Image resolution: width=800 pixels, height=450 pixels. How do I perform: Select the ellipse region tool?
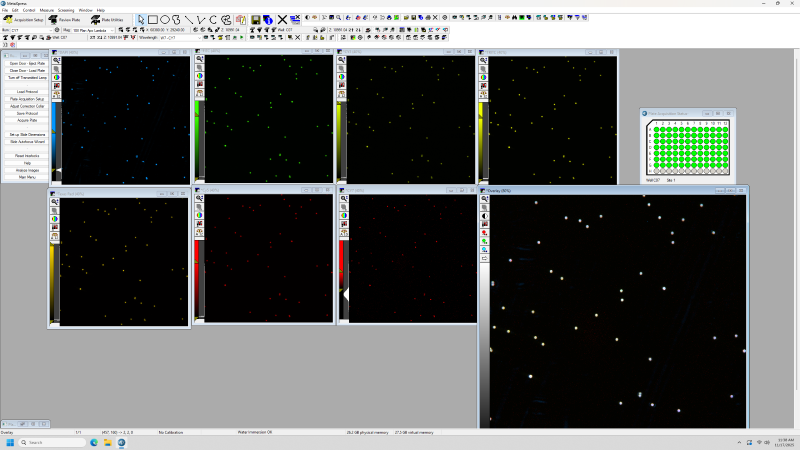(x=165, y=19)
